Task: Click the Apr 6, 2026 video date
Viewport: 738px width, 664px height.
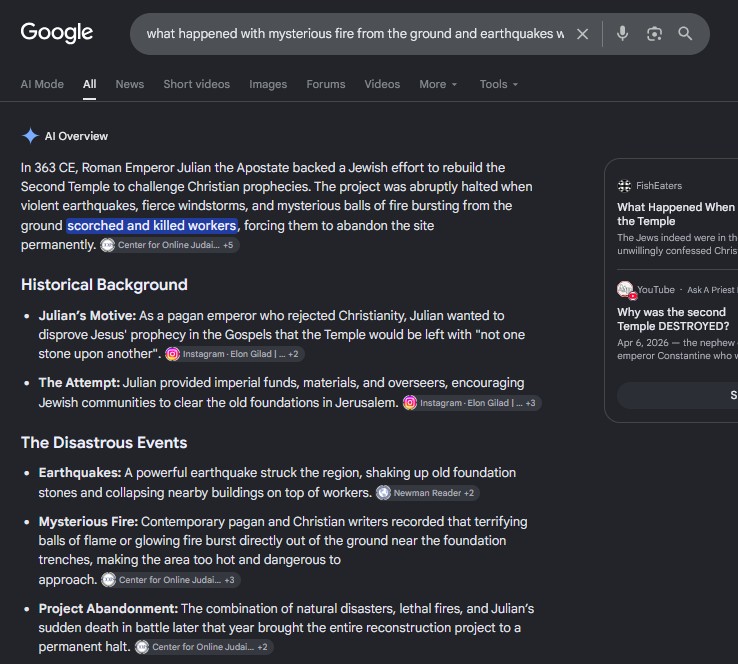Action: coord(643,343)
